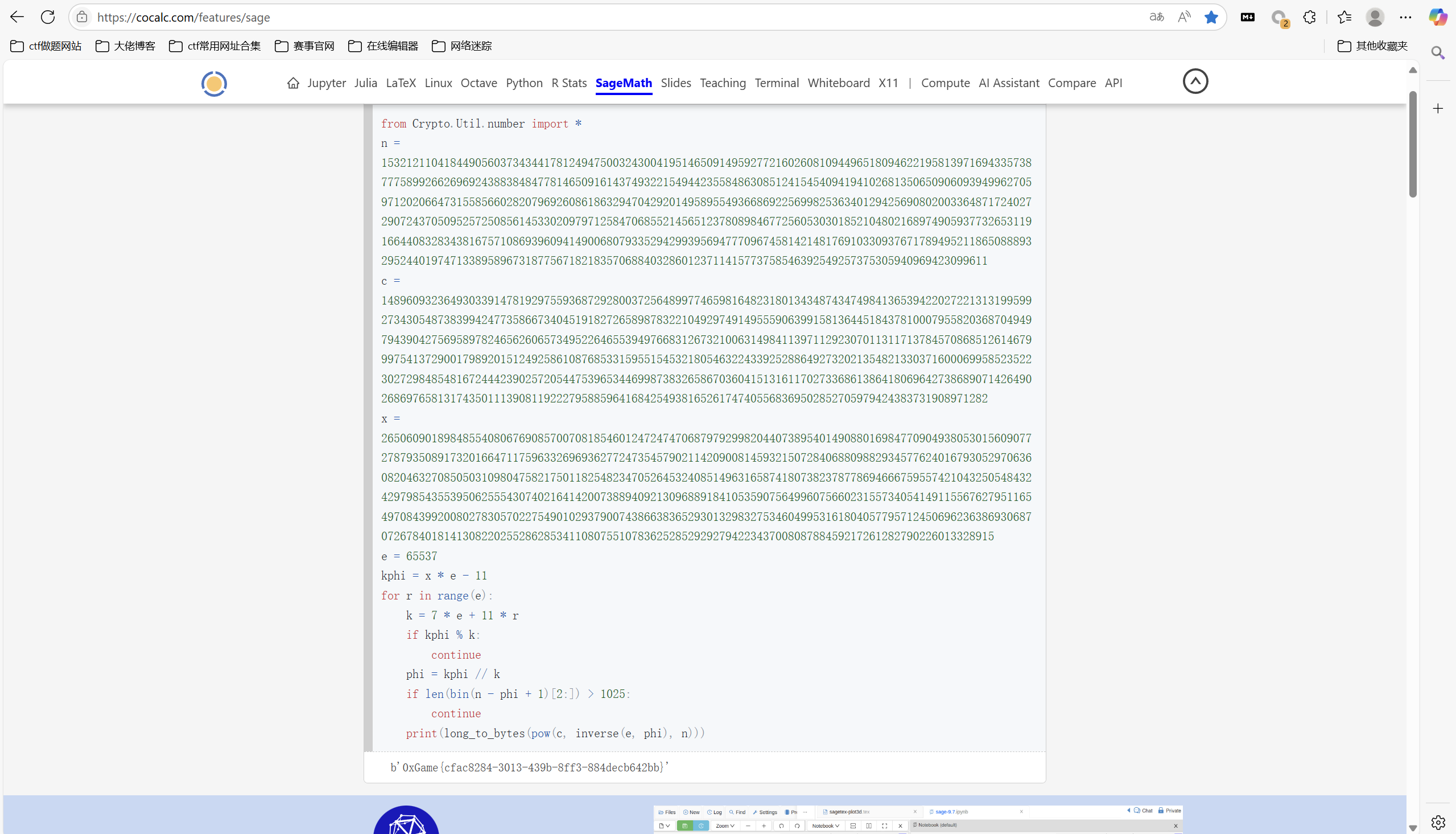The image size is (1456, 834).
Task: Open the 大佬博客 bookmark folder
Action: tap(125, 46)
